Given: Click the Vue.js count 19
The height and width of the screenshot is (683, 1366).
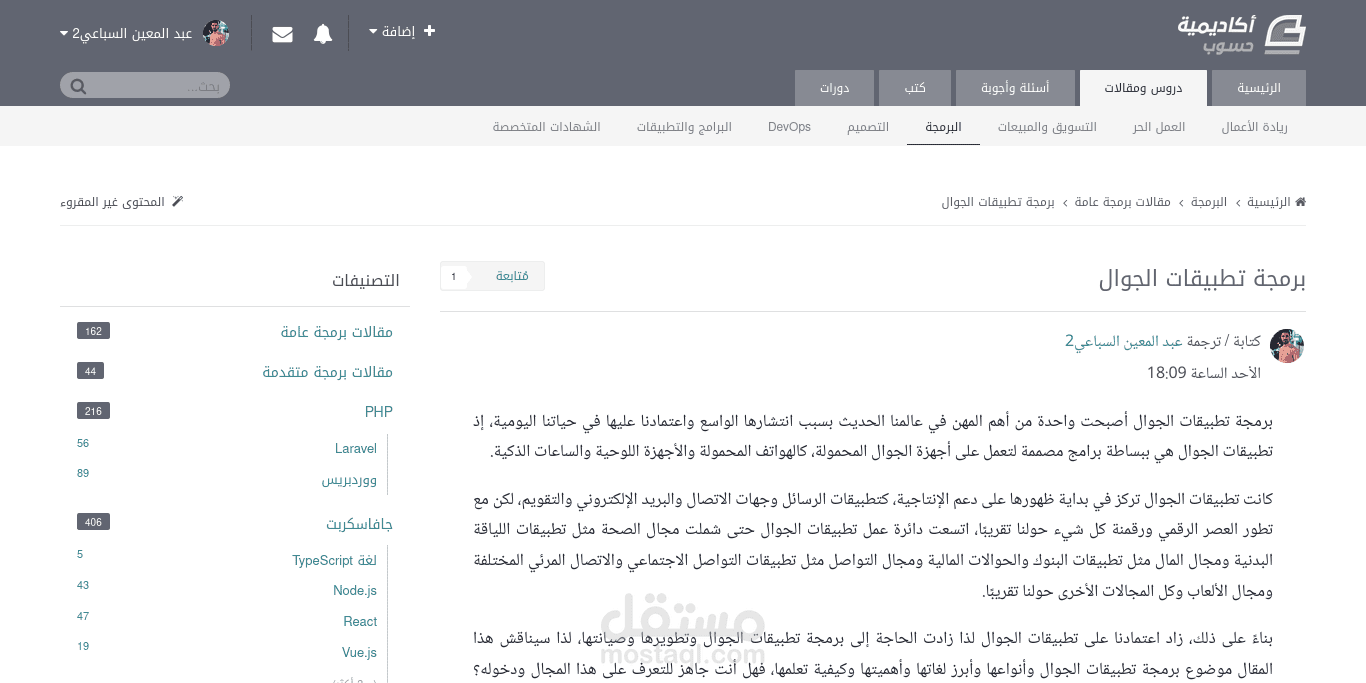Looking at the screenshot, I should coord(83,646).
